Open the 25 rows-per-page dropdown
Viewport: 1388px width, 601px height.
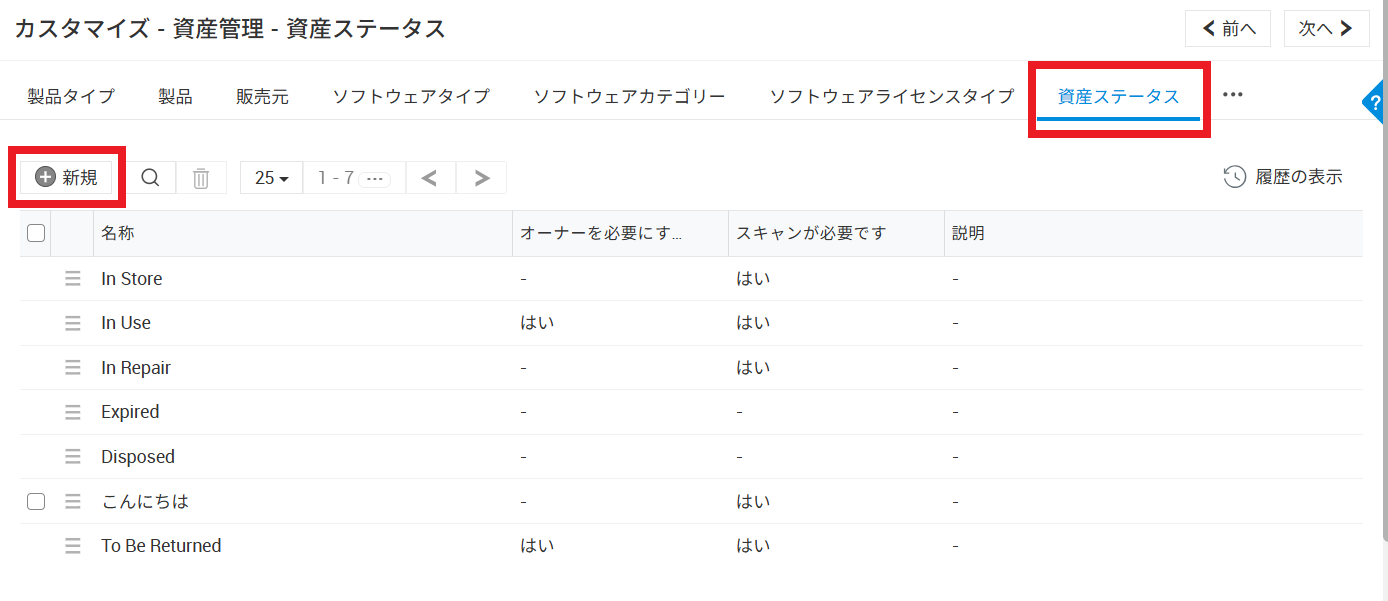271,178
